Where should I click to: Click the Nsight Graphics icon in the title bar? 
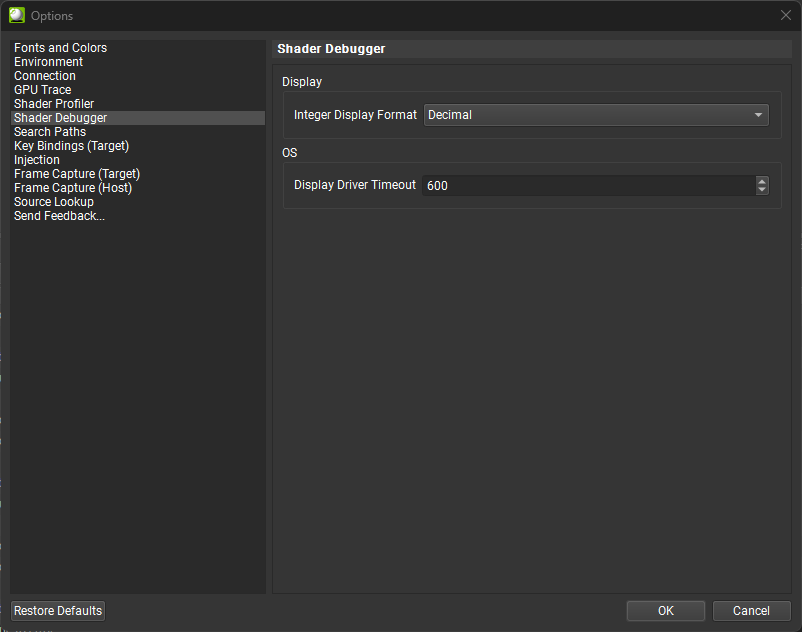(x=15, y=15)
